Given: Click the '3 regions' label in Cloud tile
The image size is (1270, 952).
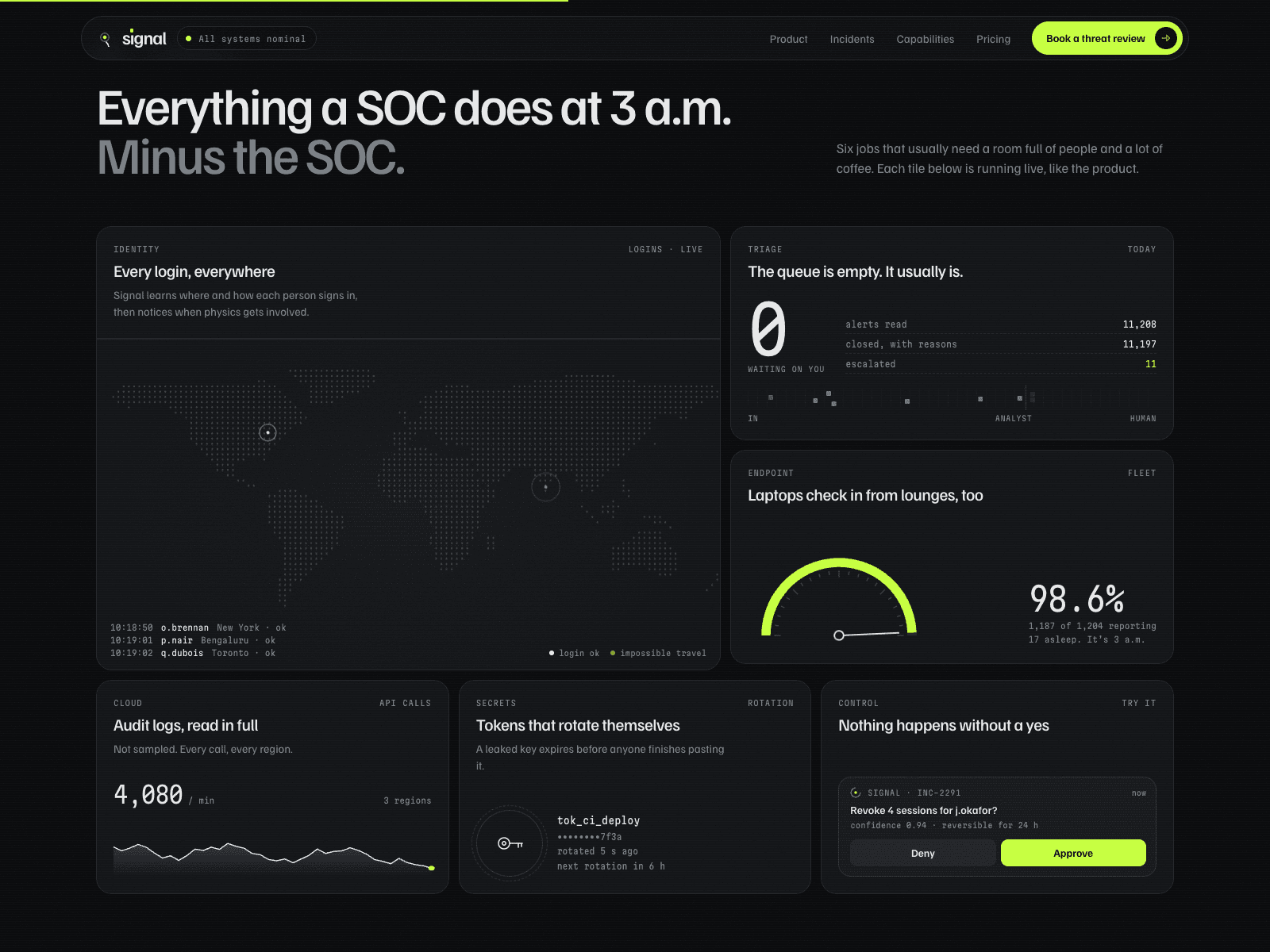Looking at the screenshot, I should pos(407,800).
